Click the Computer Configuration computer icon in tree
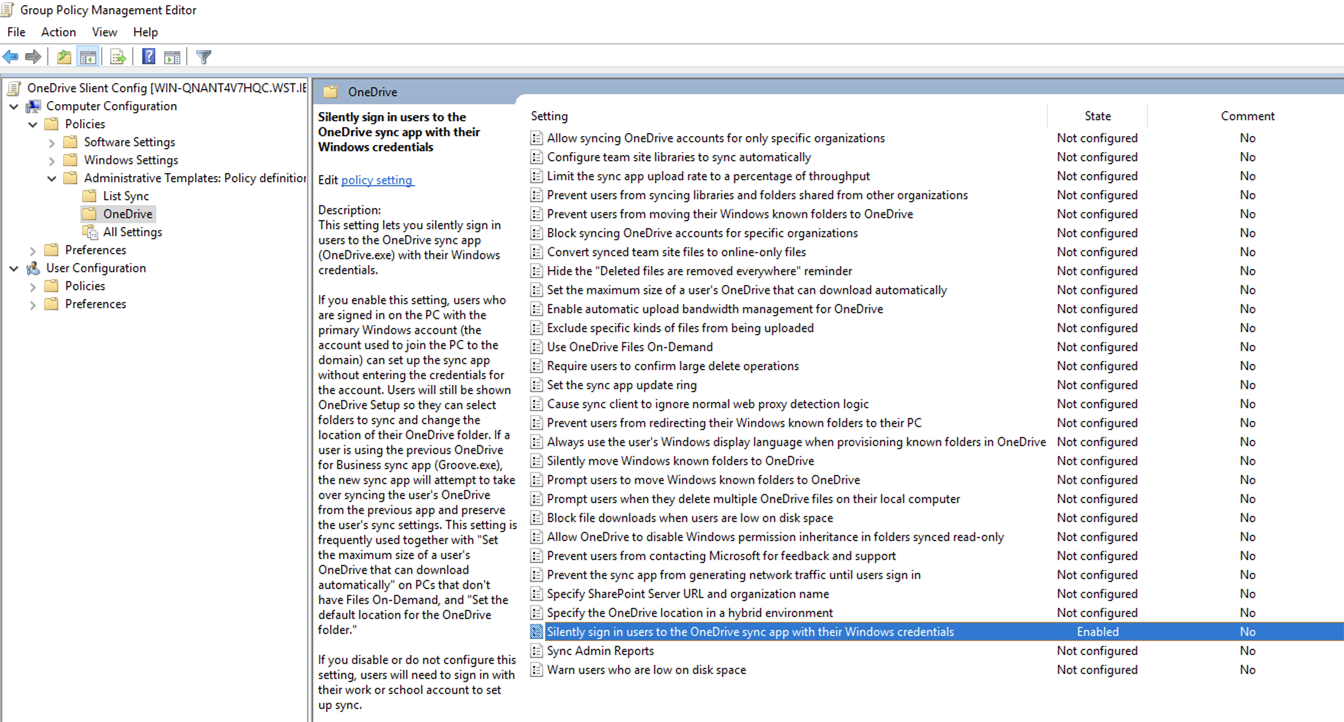This screenshot has height=722, width=1344. [33, 106]
